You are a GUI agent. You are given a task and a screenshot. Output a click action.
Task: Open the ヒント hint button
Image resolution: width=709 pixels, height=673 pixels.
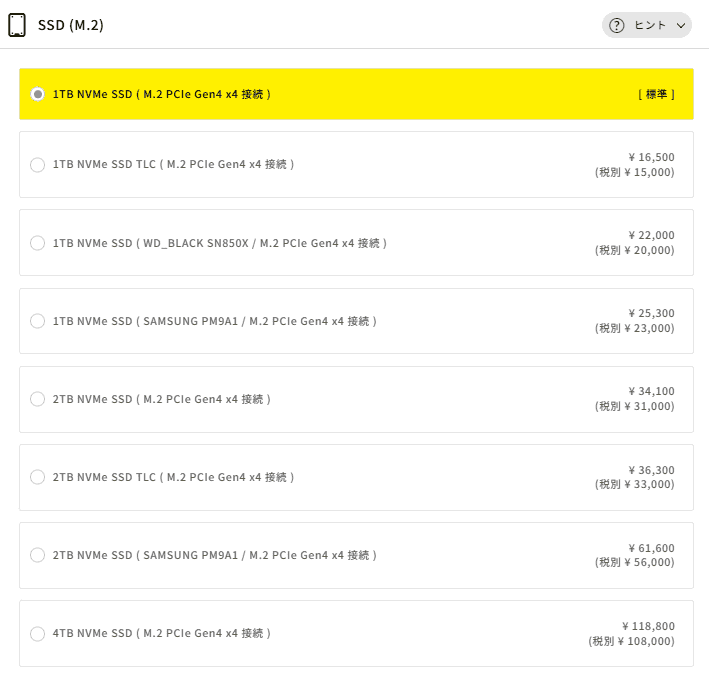[647, 25]
